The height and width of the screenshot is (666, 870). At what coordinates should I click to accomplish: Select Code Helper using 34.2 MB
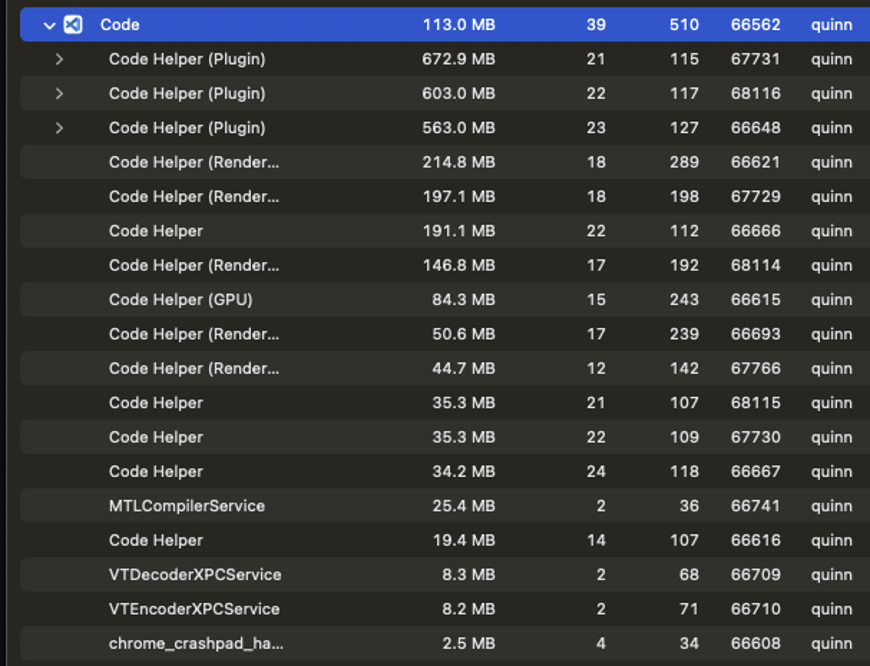(156, 471)
